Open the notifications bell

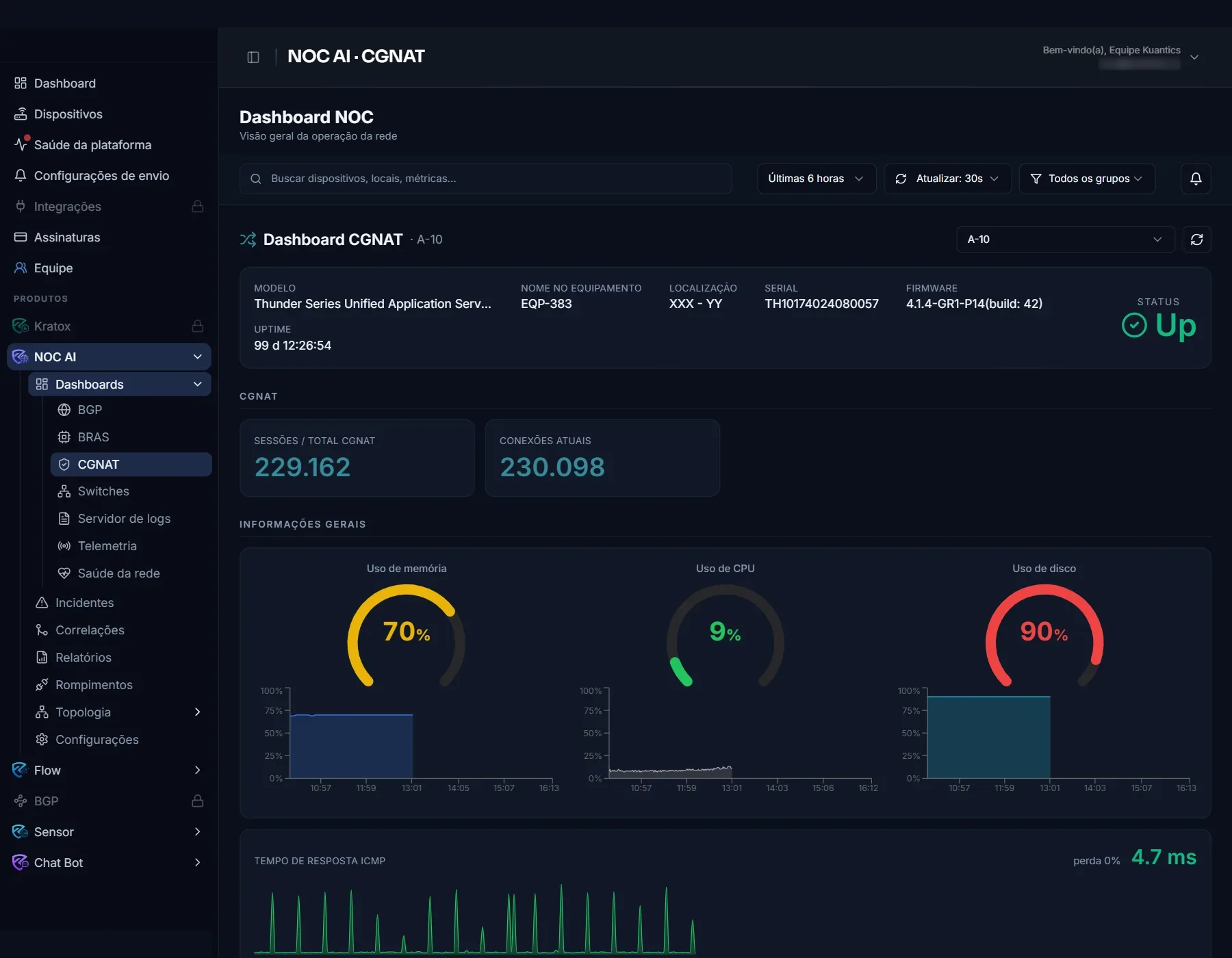coord(1196,179)
